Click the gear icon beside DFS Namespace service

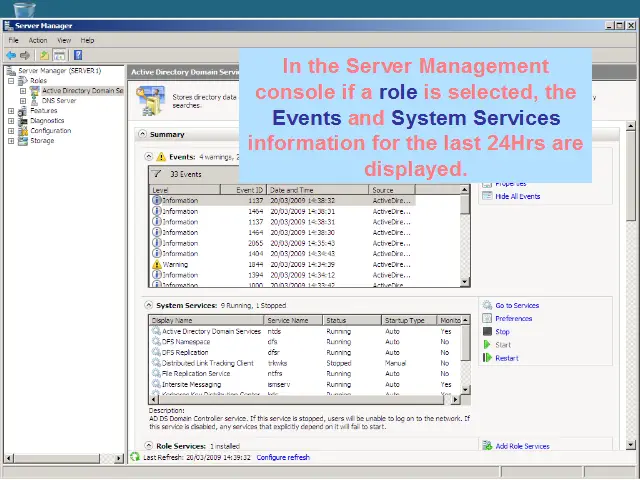point(156,341)
